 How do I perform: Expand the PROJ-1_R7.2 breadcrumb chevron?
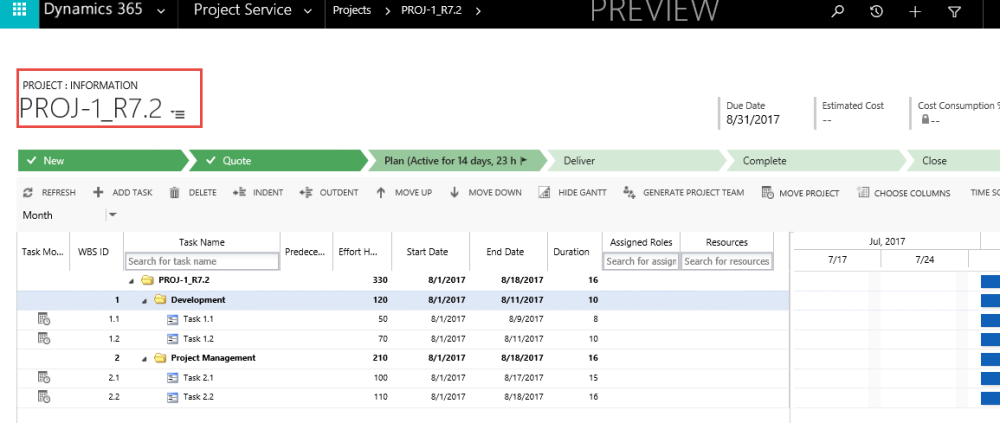coord(478,11)
